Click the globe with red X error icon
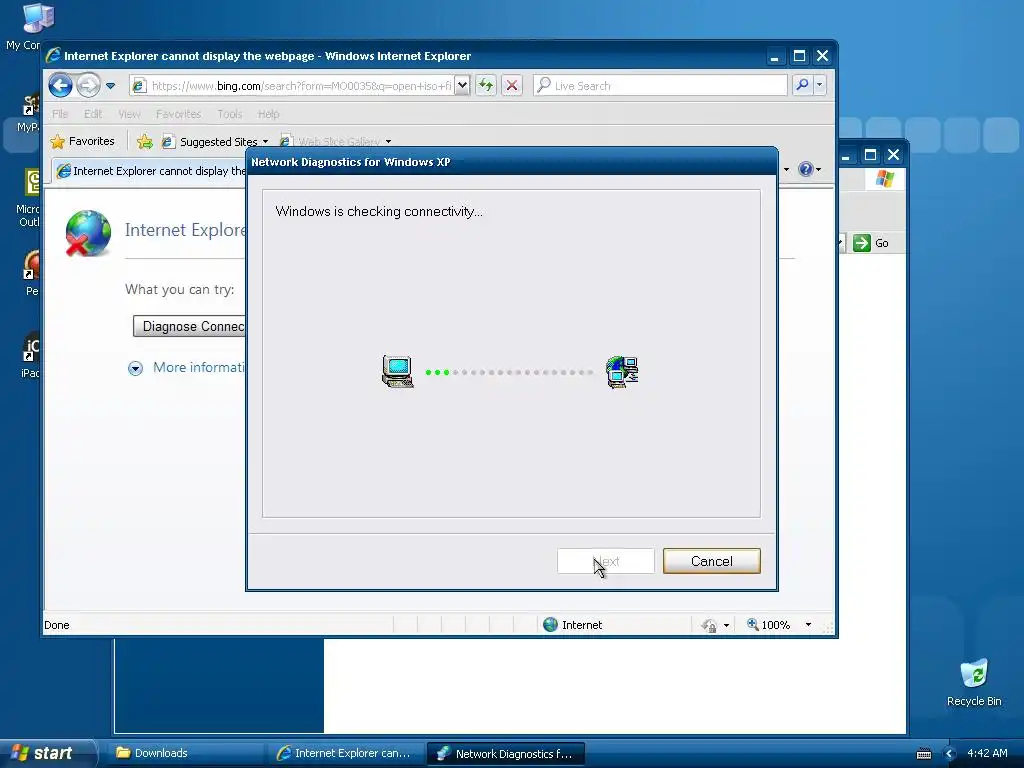The image size is (1024, 768). (x=88, y=233)
